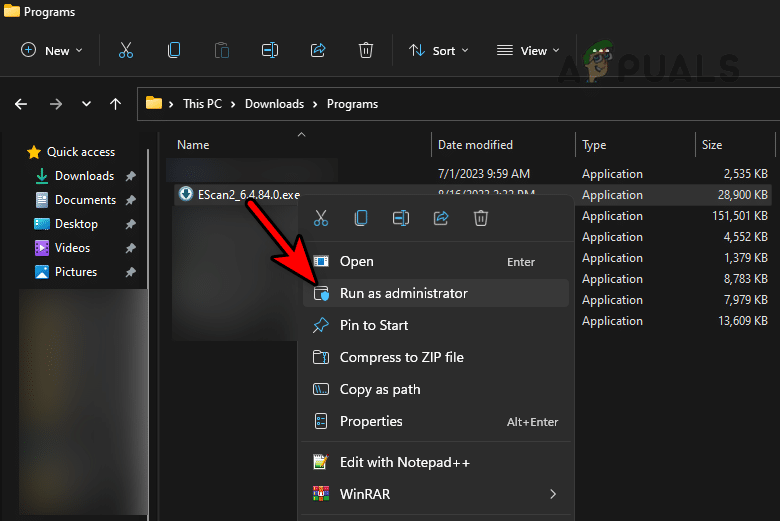Sort by the Date modified column header

(x=475, y=145)
